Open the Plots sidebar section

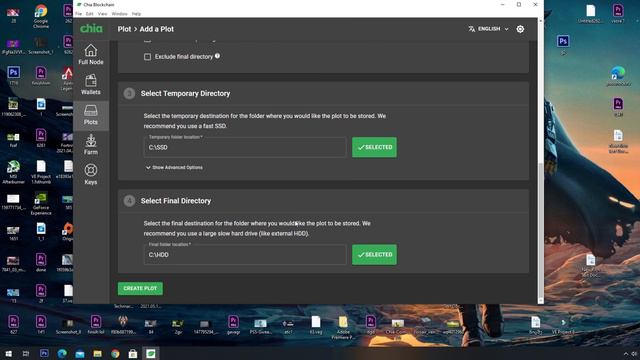coord(91,115)
